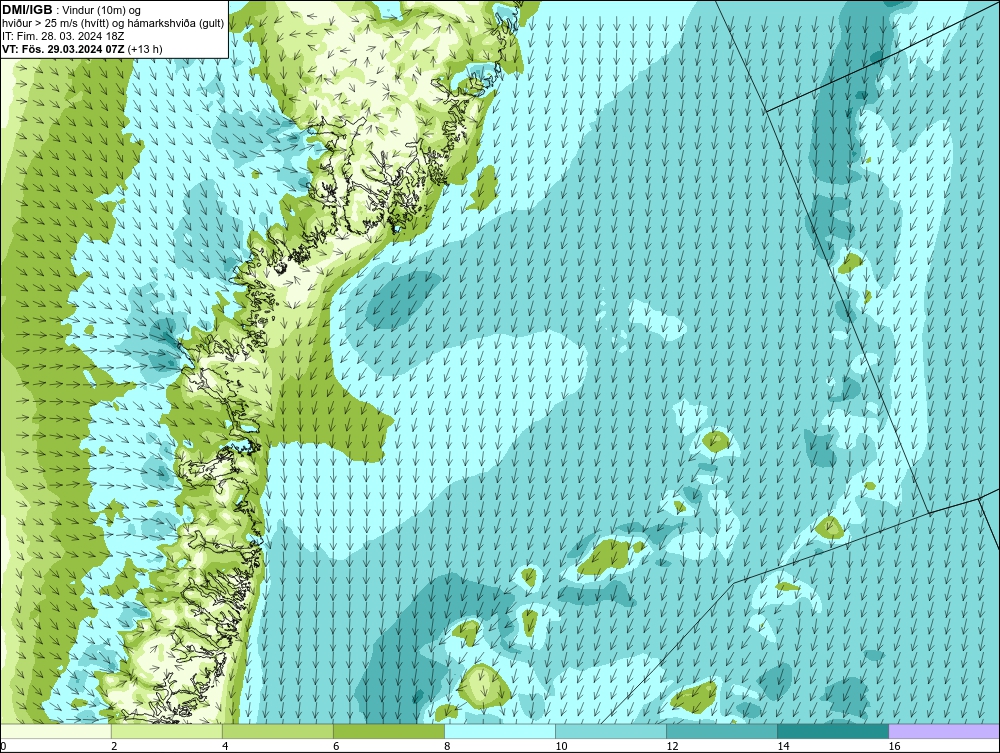Click the legend scale value "8"
The image size is (1000, 753).
pos(447,746)
